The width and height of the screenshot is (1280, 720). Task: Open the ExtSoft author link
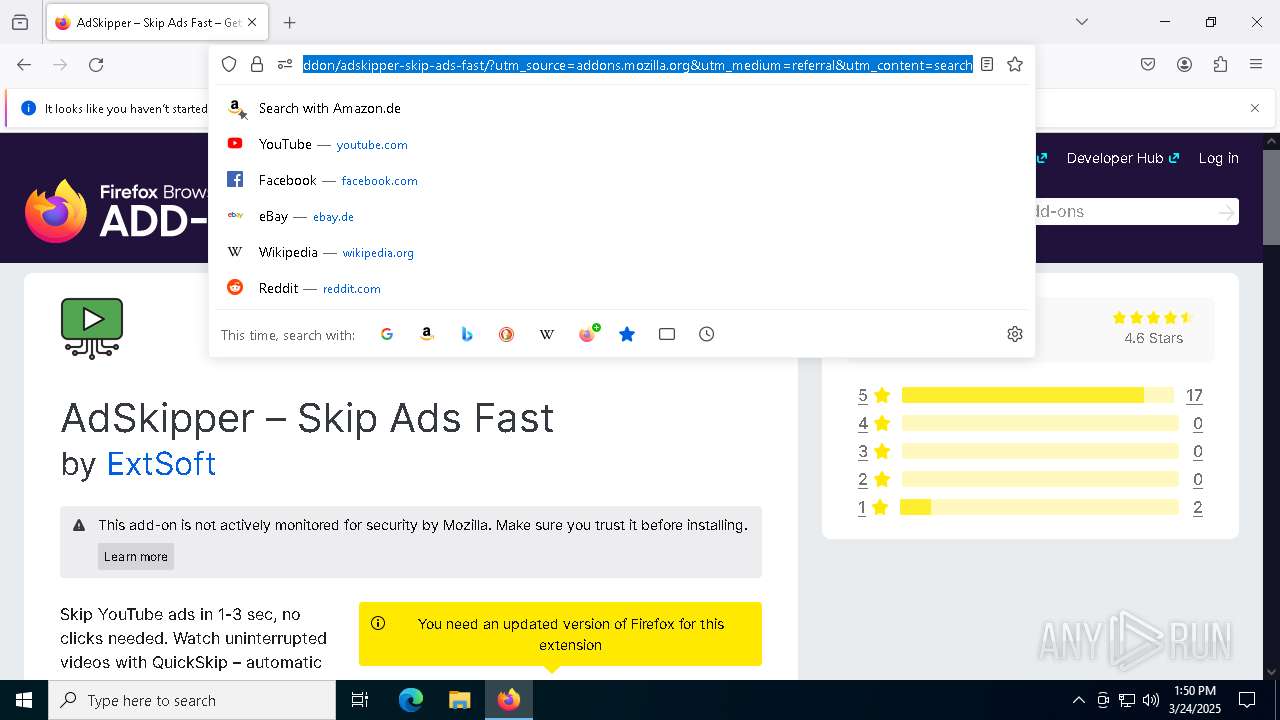(x=161, y=464)
